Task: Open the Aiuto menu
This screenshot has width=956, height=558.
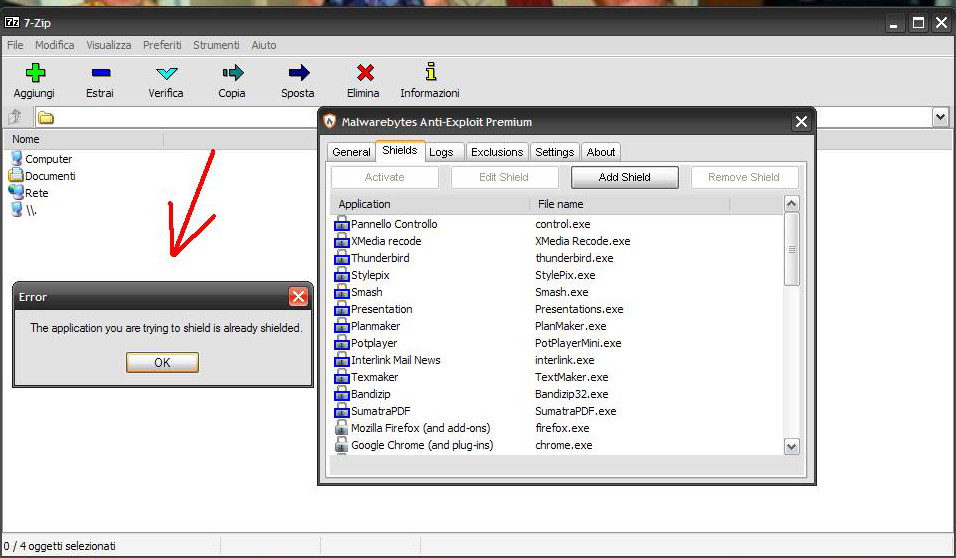Action: coord(263,45)
